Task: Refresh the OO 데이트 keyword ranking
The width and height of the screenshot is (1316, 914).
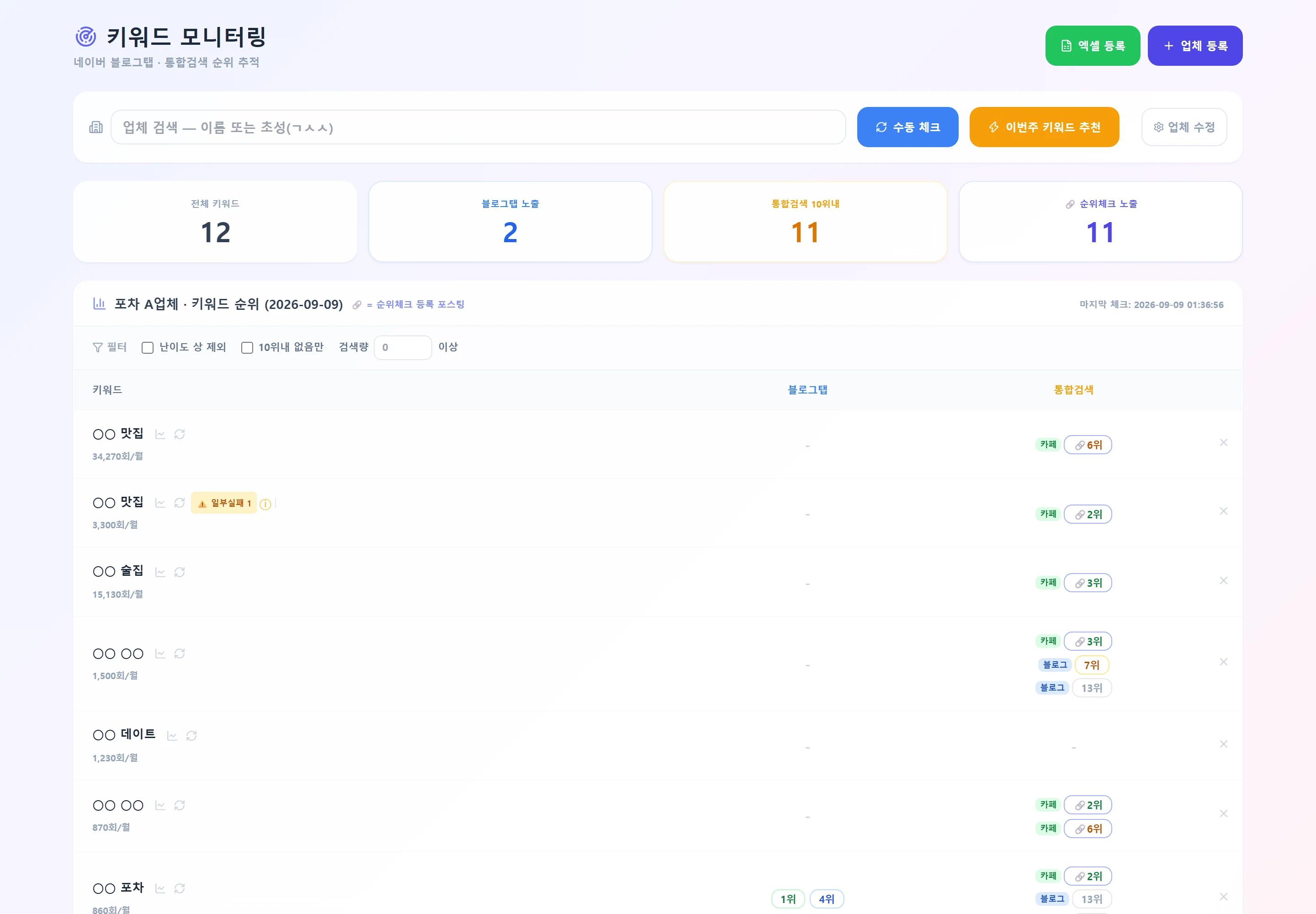Action: [191, 736]
